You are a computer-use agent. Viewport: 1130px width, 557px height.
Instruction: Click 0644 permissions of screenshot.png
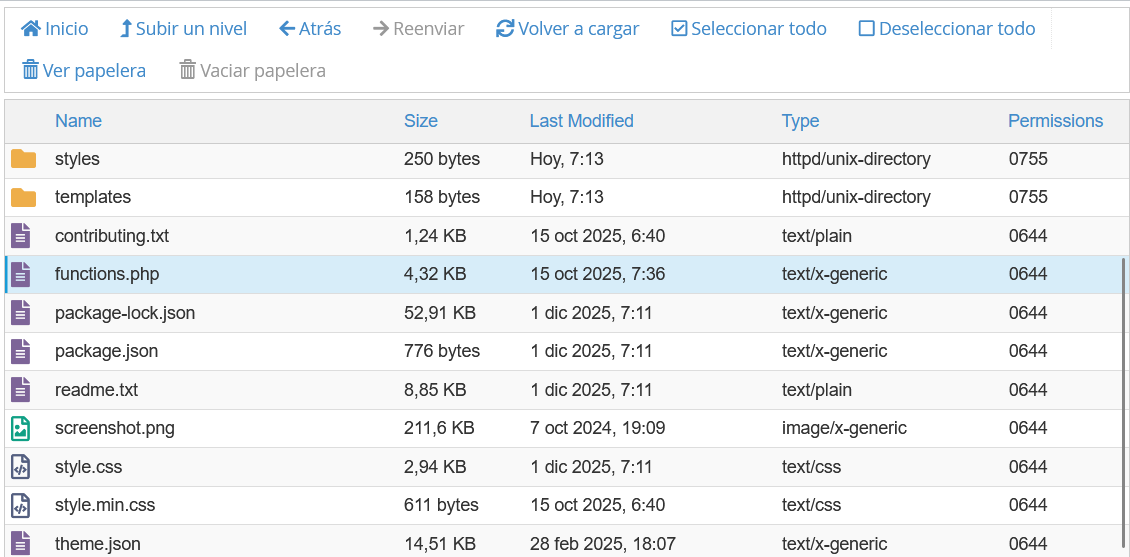(x=1028, y=428)
